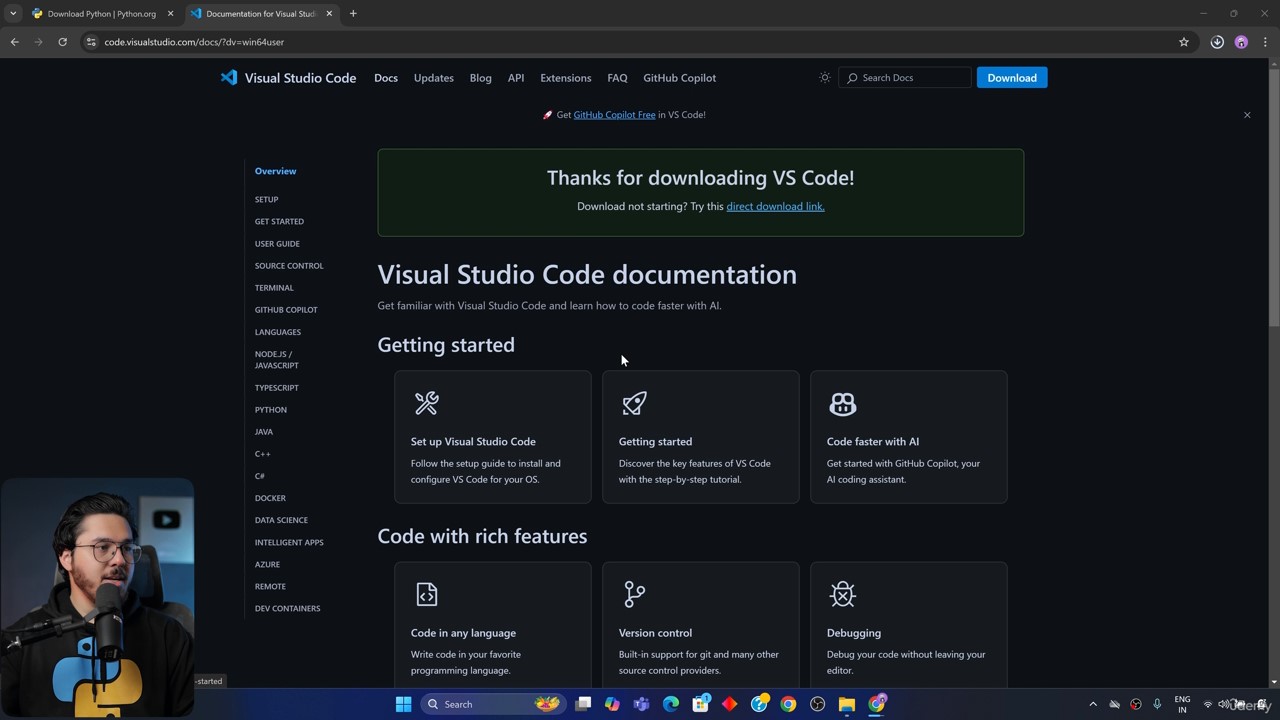Expand SETUP section in sidebar
Viewport: 1280px width, 720px height.
pos(266,199)
